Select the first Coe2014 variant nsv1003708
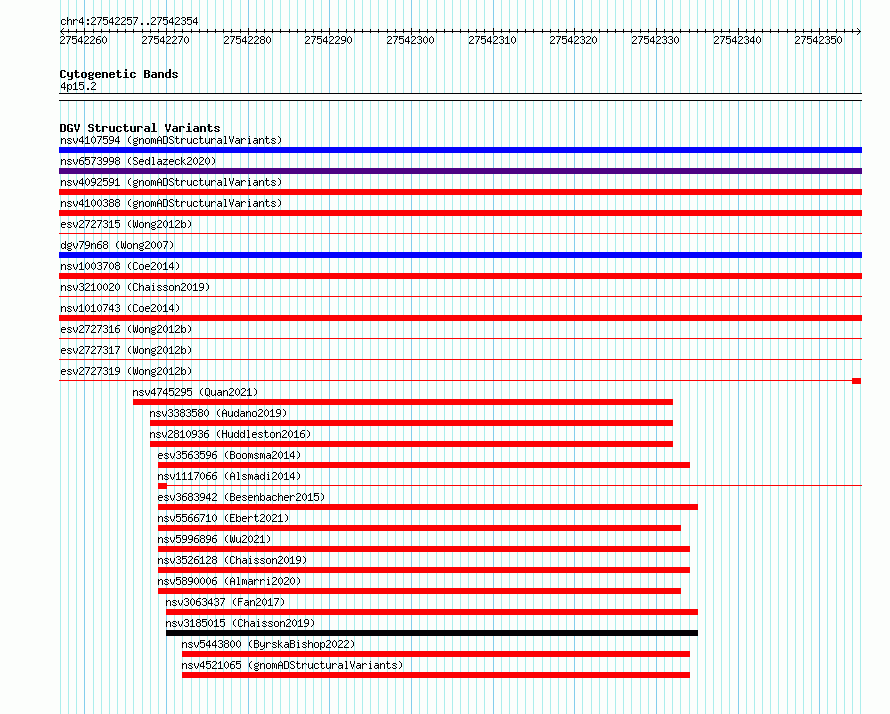The image size is (890, 714). point(120,266)
